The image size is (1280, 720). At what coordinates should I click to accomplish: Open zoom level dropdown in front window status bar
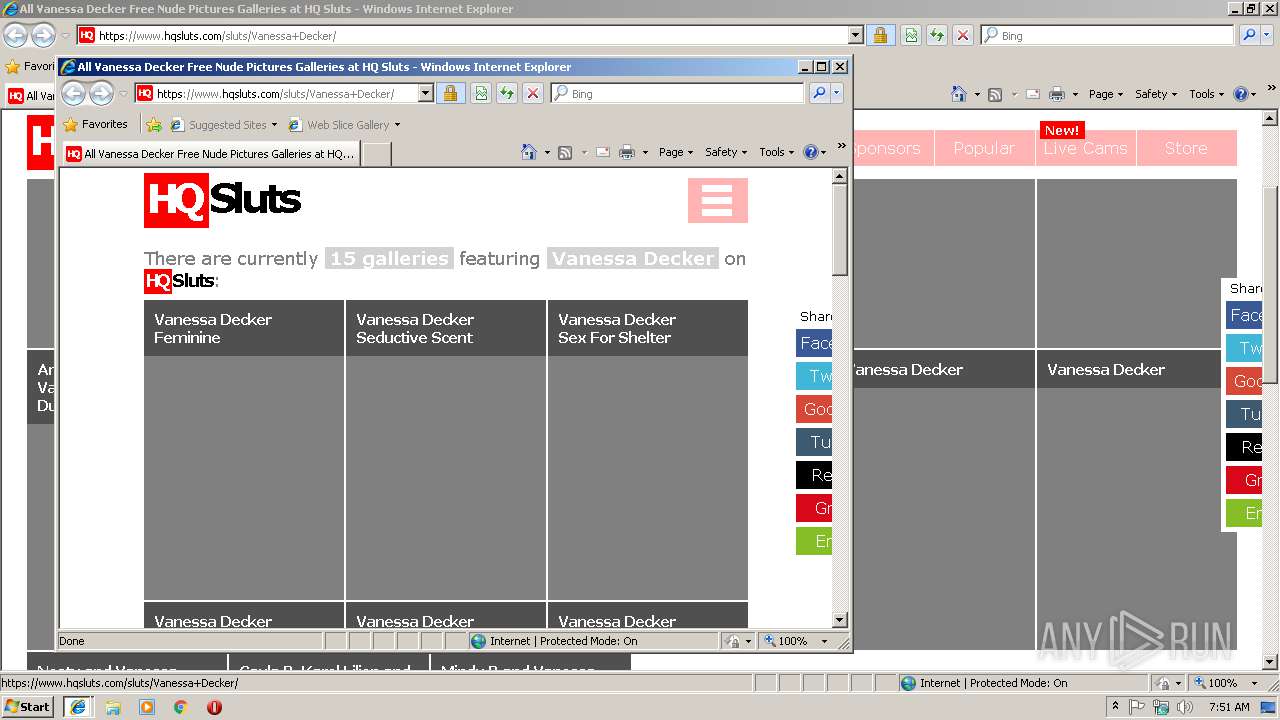pos(825,642)
